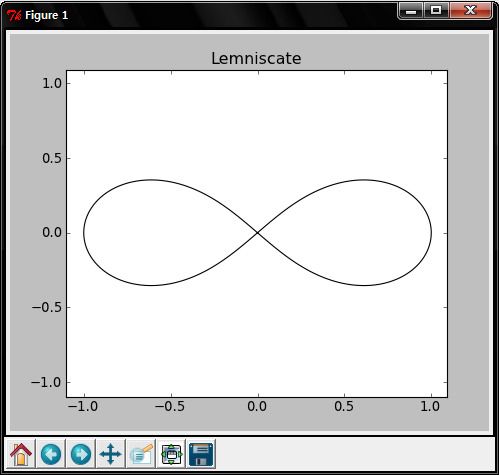Viewport: 499px width, 475px height.
Task: Click the lemniscate curve crossing at origin
Action: pos(258,233)
